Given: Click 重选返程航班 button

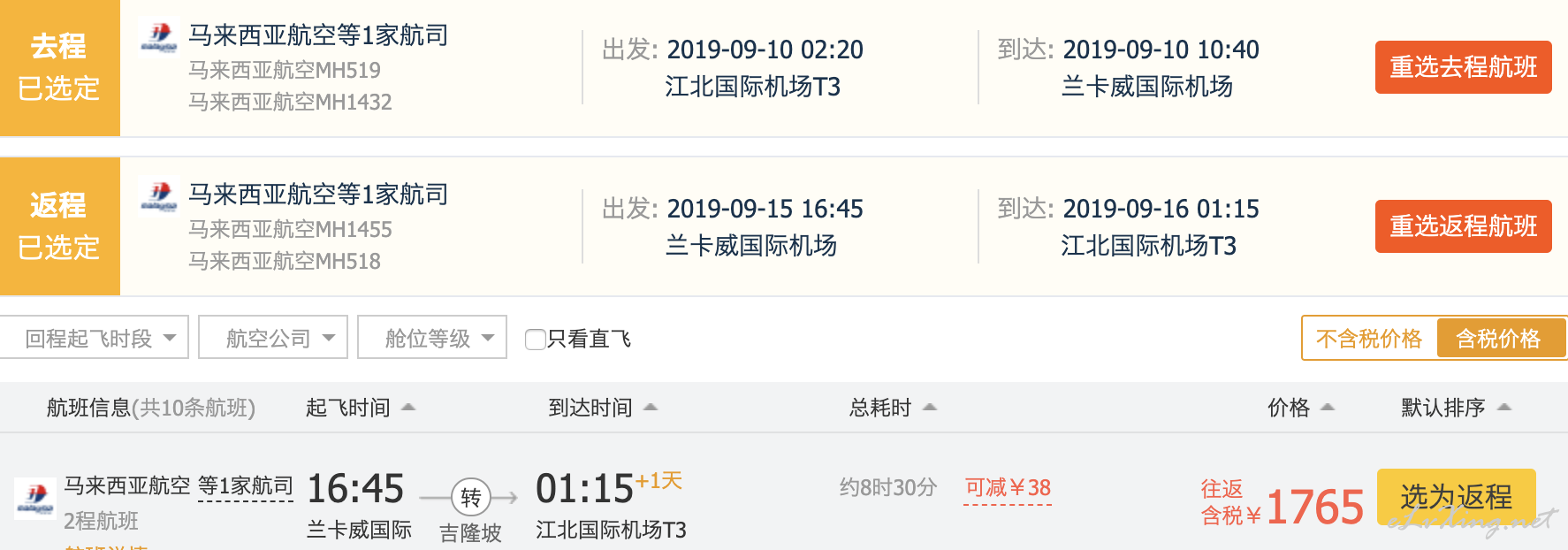Looking at the screenshot, I should click(x=1464, y=226).
